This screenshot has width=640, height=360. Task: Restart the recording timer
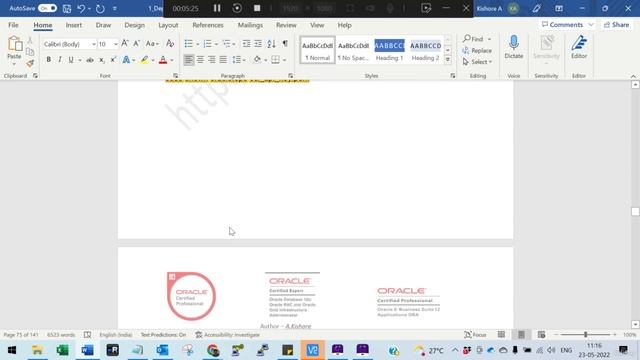(237, 8)
